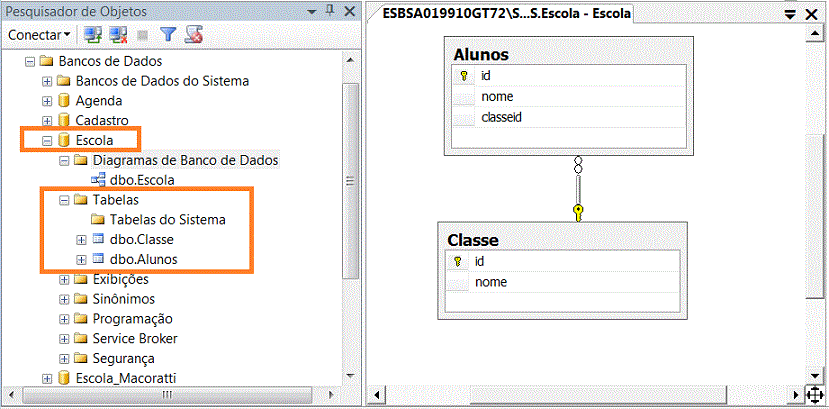Expand the Segurança folder
The height and width of the screenshot is (409, 829).
[x=64, y=359]
